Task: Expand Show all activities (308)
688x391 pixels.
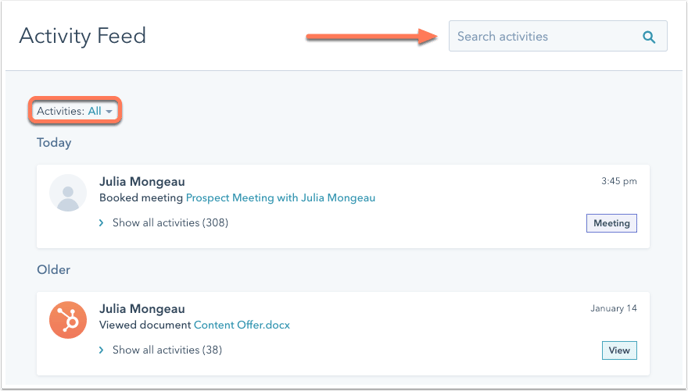Action: pos(170,223)
